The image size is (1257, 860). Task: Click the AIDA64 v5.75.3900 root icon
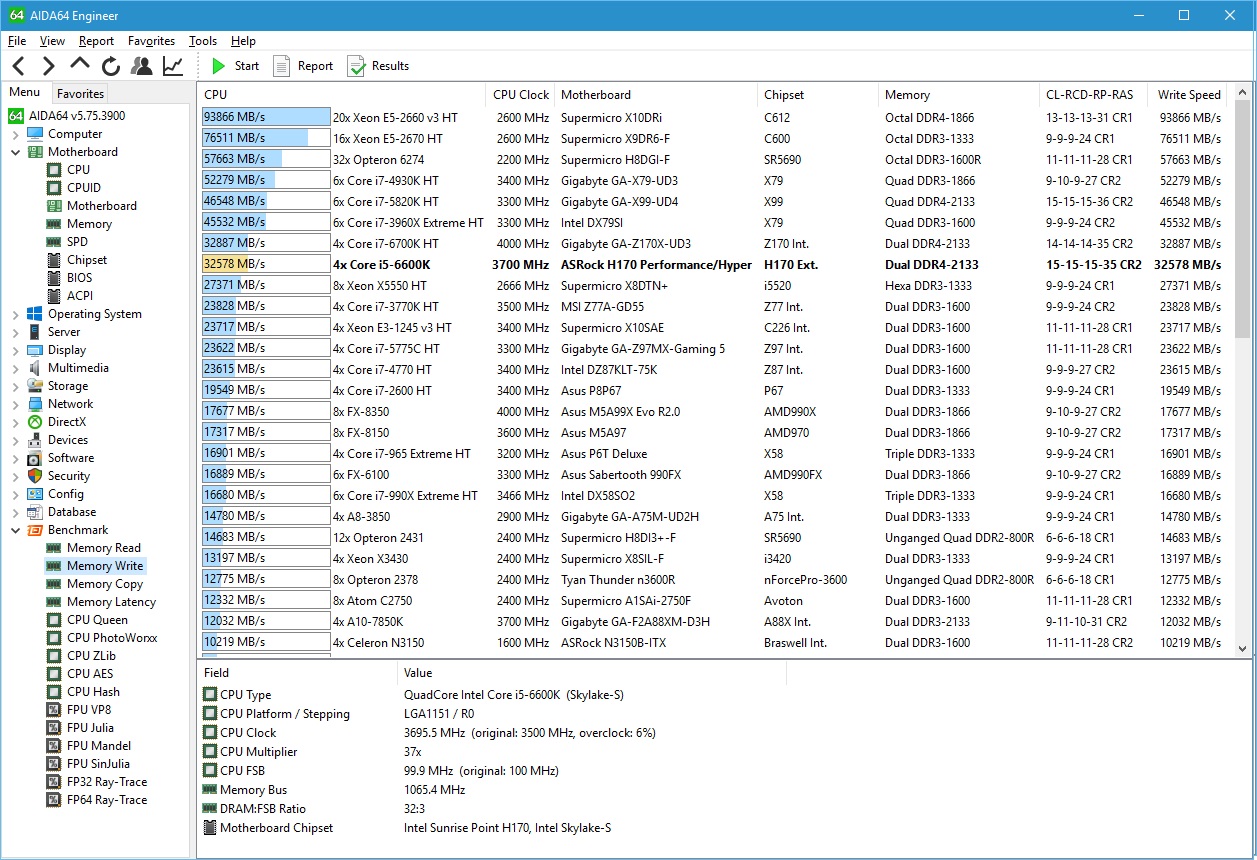pyautogui.click(x=16, y=116)
